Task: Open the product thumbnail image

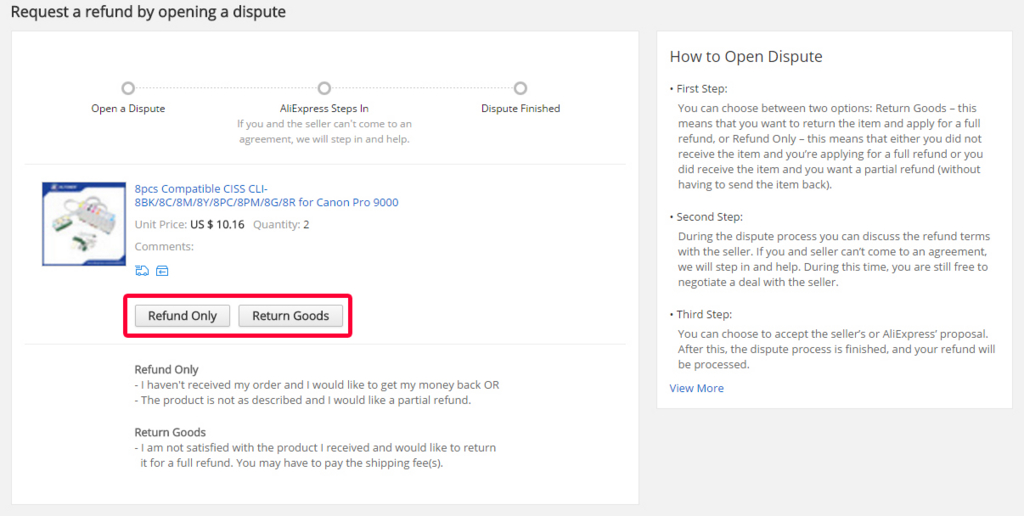Action: coord(84,224)
